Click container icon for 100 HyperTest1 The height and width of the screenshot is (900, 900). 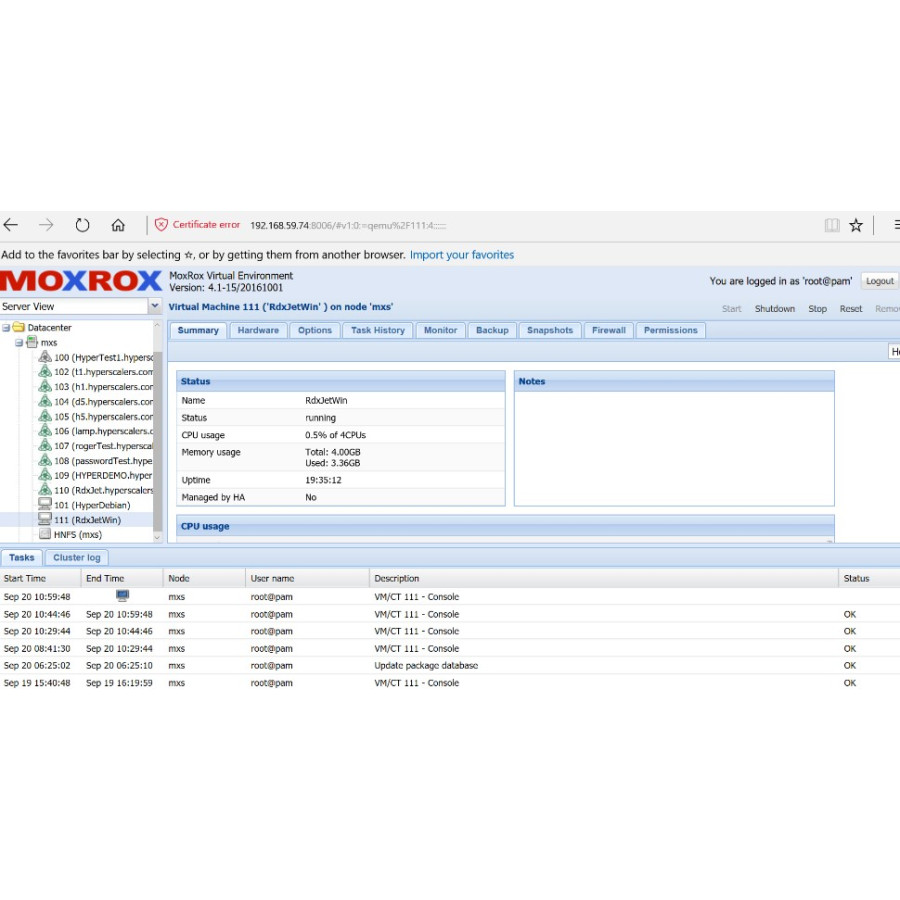tap(45, 357)
